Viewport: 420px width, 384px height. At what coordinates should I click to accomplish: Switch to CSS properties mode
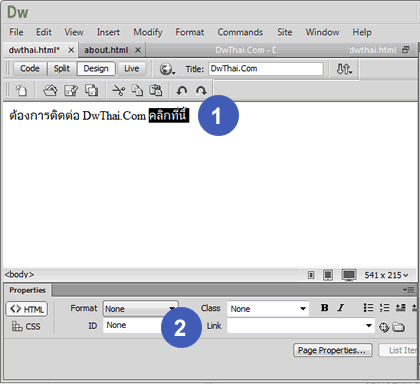26,326
